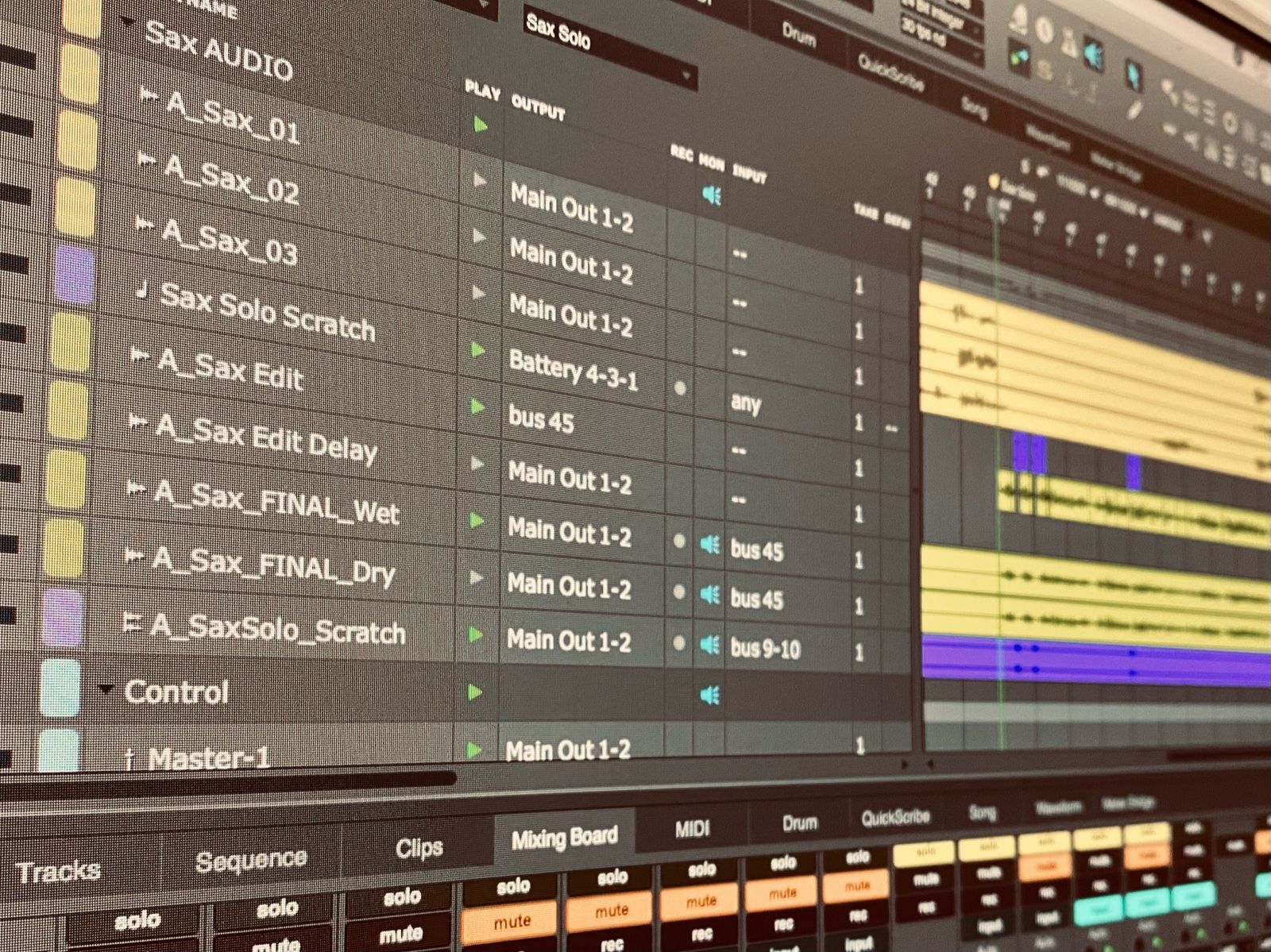Toggle input monitor icon for Control folder

pyautogui.click(x=709, y=696)
